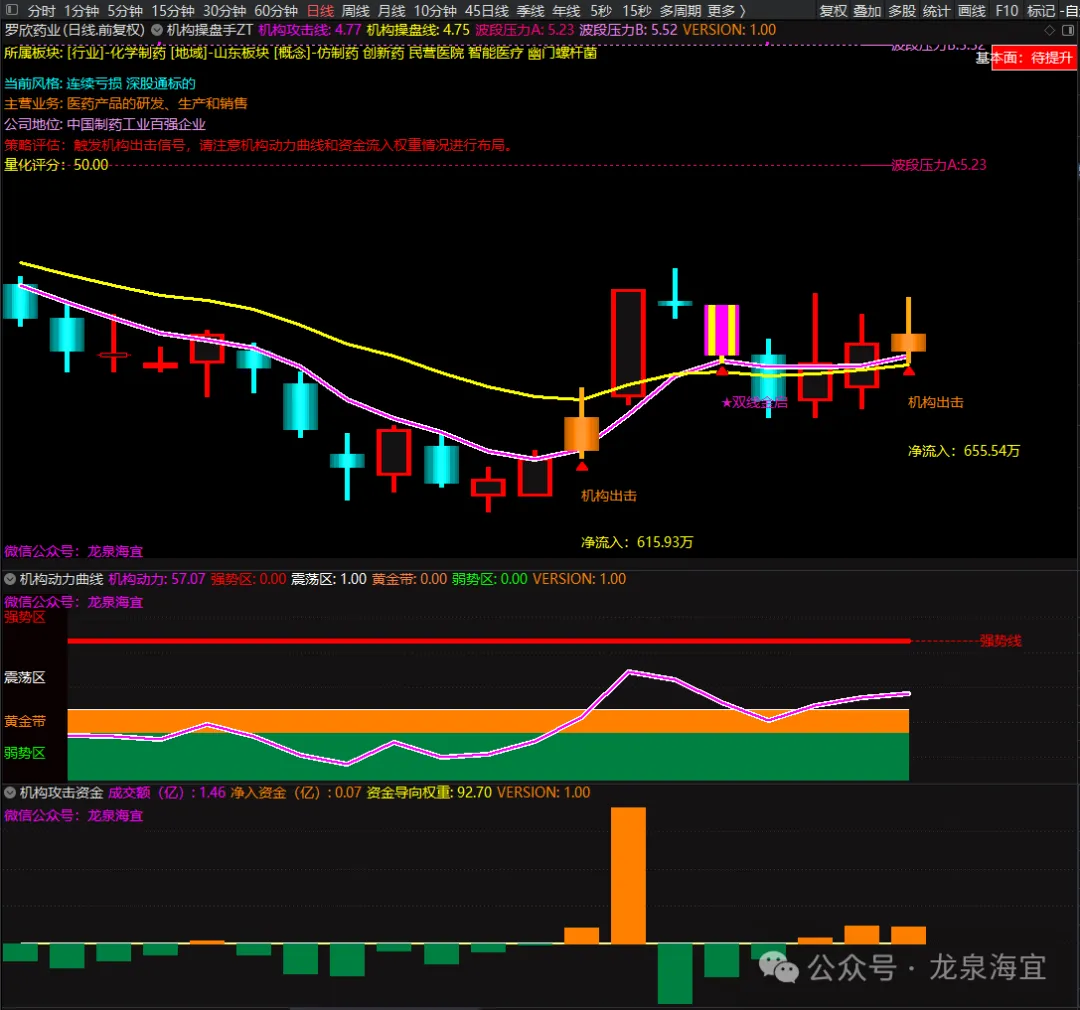
Task: Click the panel layout icon before 分时
Action: pyautogui.click(x=12, y=10)
